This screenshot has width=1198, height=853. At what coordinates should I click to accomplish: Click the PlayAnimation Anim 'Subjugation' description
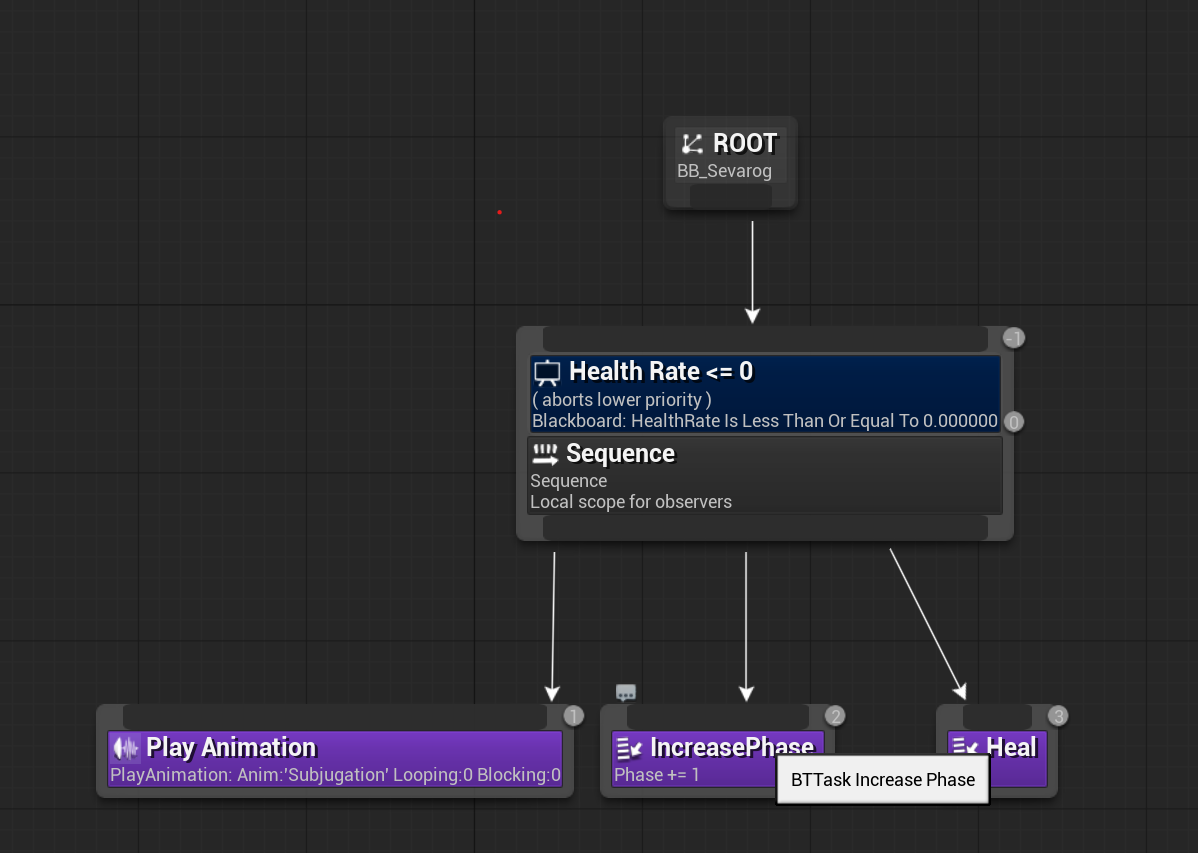pyautogui.click(x=335, y=775)
